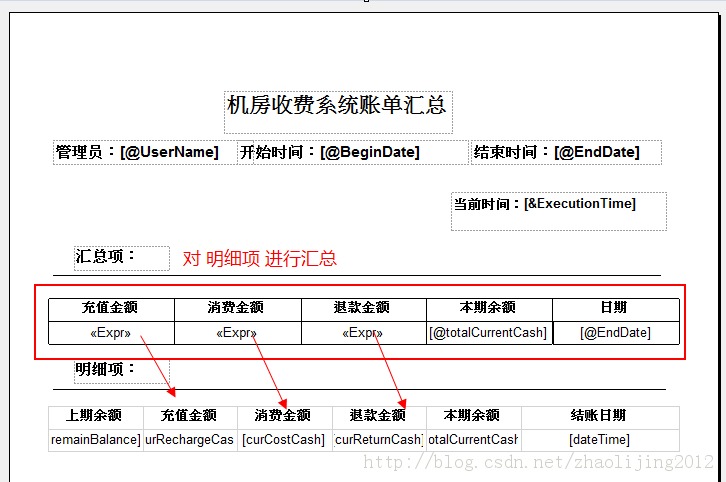Click detail table header 上期余额

[x=96, y=418]
